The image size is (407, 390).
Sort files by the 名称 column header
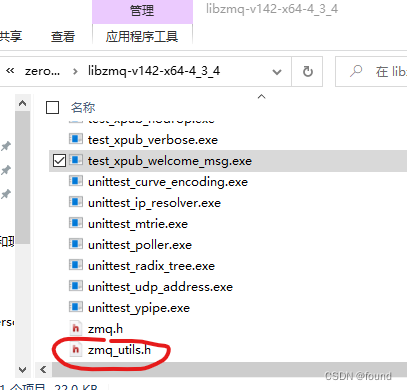[83, 108]
